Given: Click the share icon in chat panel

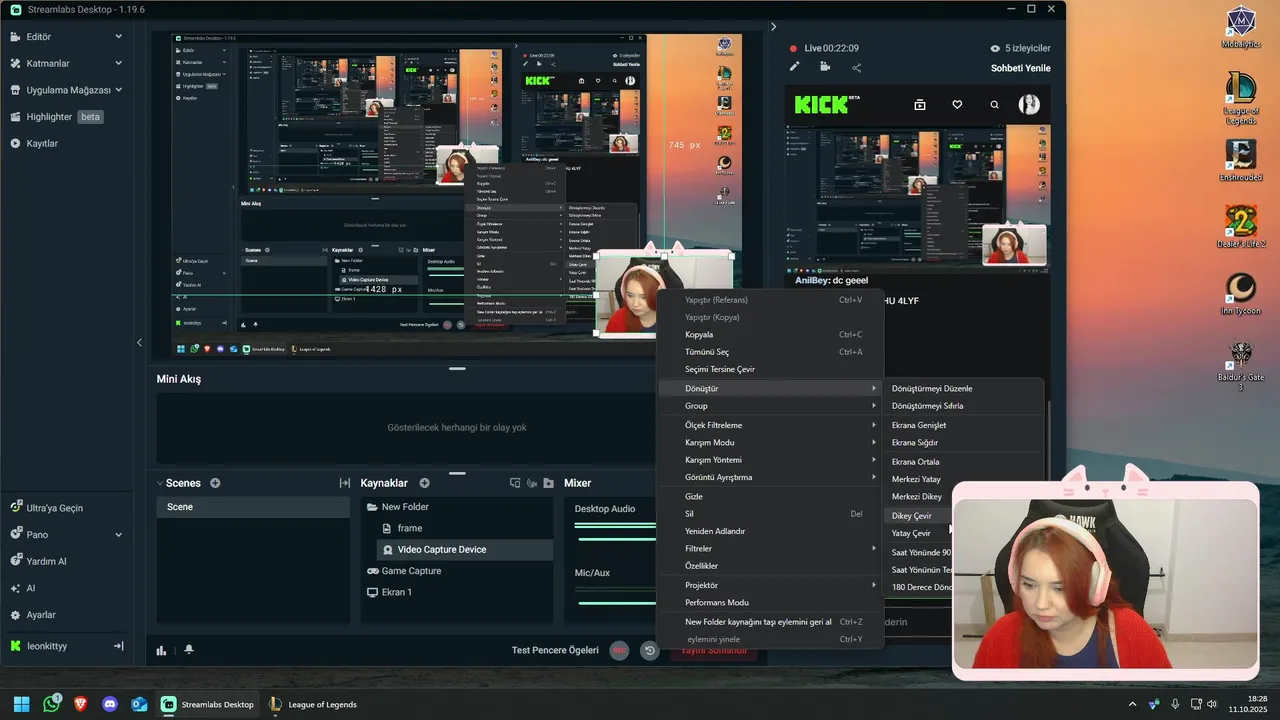Looking at the screenshot, I should [x=856, y=67].
